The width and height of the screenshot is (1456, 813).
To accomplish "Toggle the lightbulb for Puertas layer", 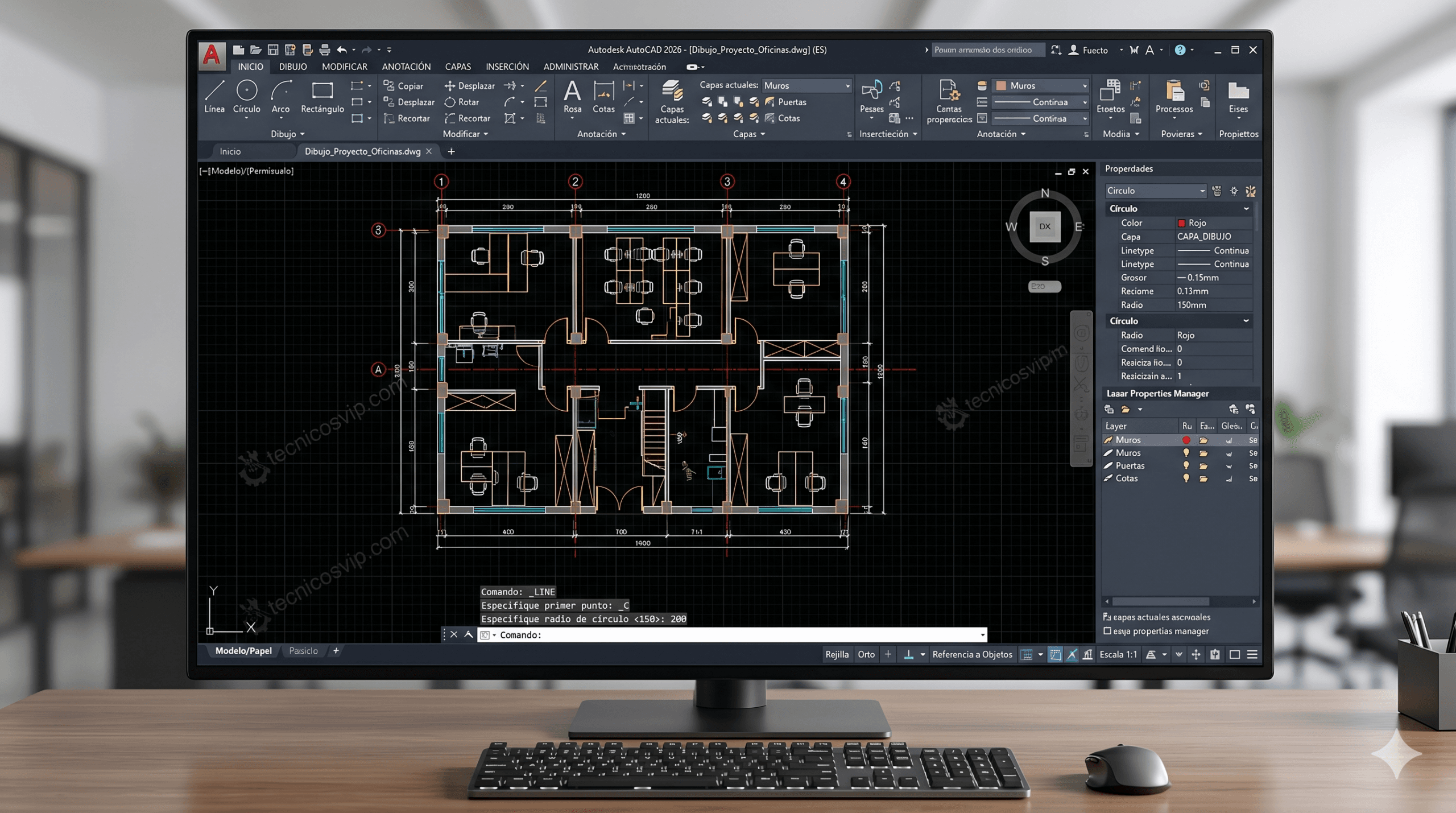I will pyautogui.click(x=1186, y=466).
